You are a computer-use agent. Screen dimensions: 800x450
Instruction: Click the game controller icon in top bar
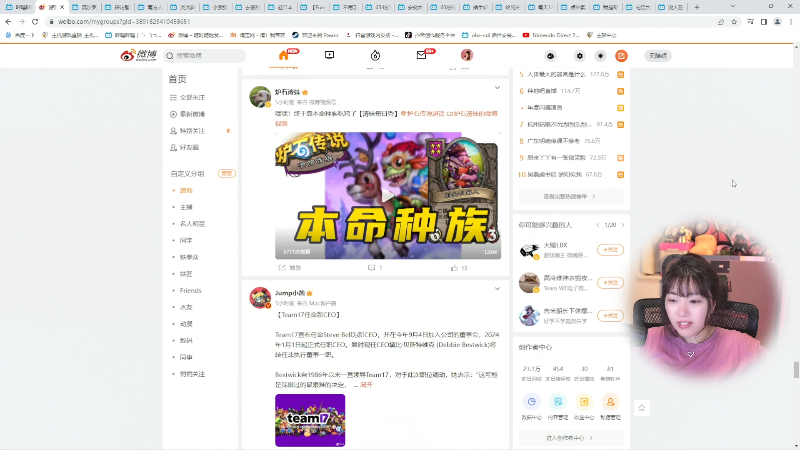click(x=551, y=56)
